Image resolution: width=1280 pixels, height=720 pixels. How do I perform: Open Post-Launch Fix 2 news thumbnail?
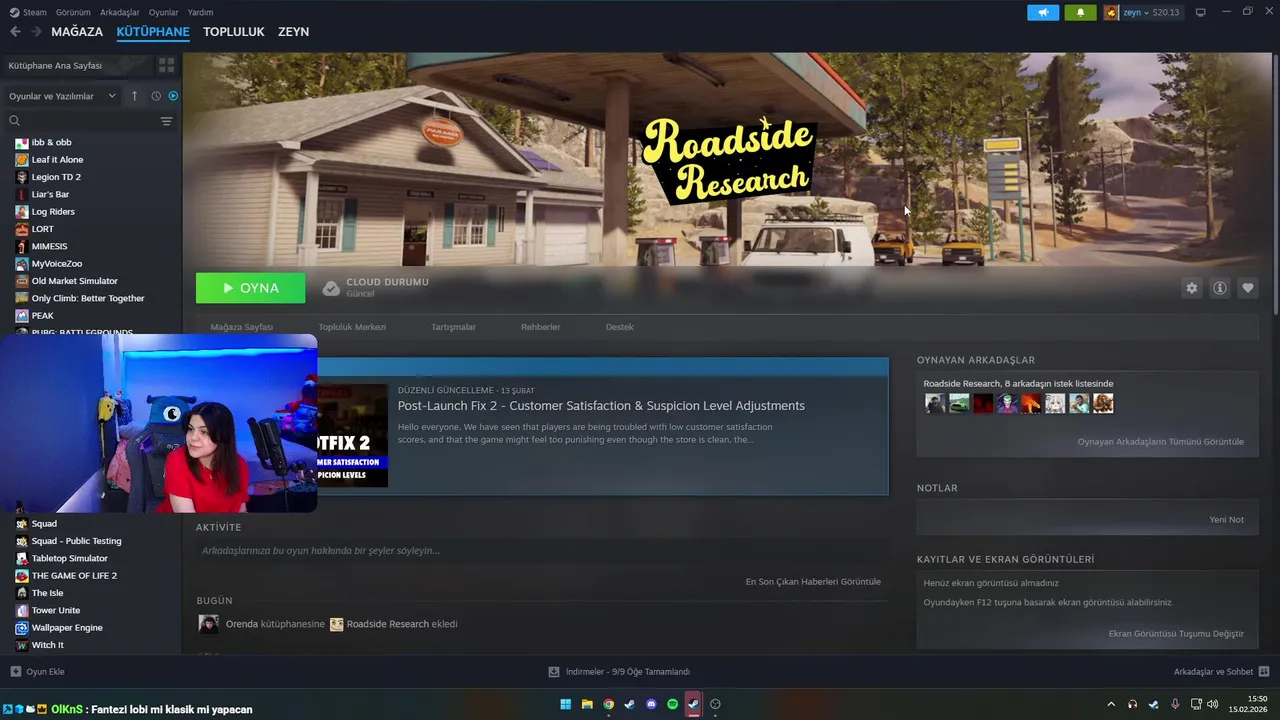coord(353,435)
